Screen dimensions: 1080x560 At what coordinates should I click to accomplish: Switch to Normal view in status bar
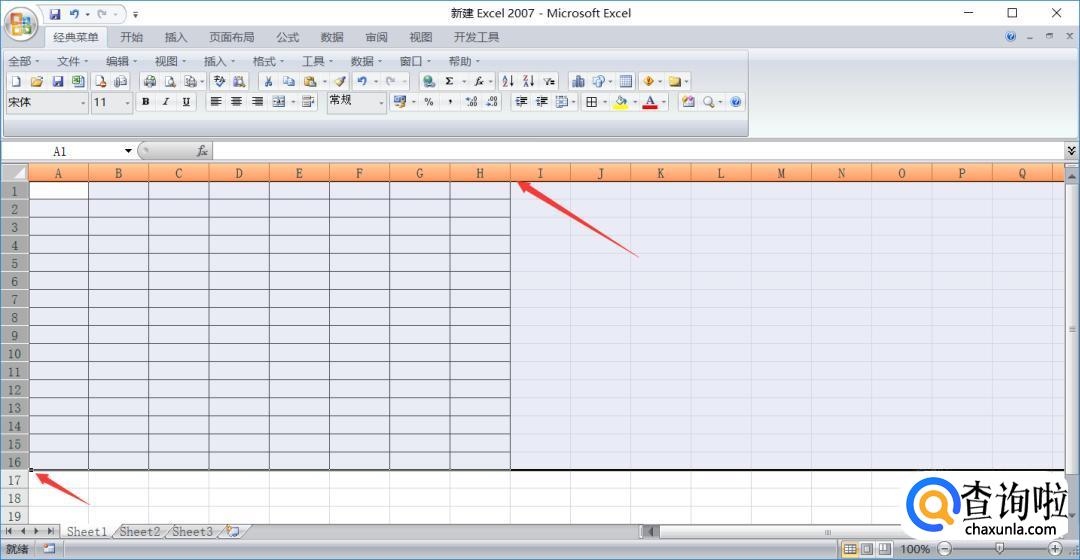[x=850, y=549]
